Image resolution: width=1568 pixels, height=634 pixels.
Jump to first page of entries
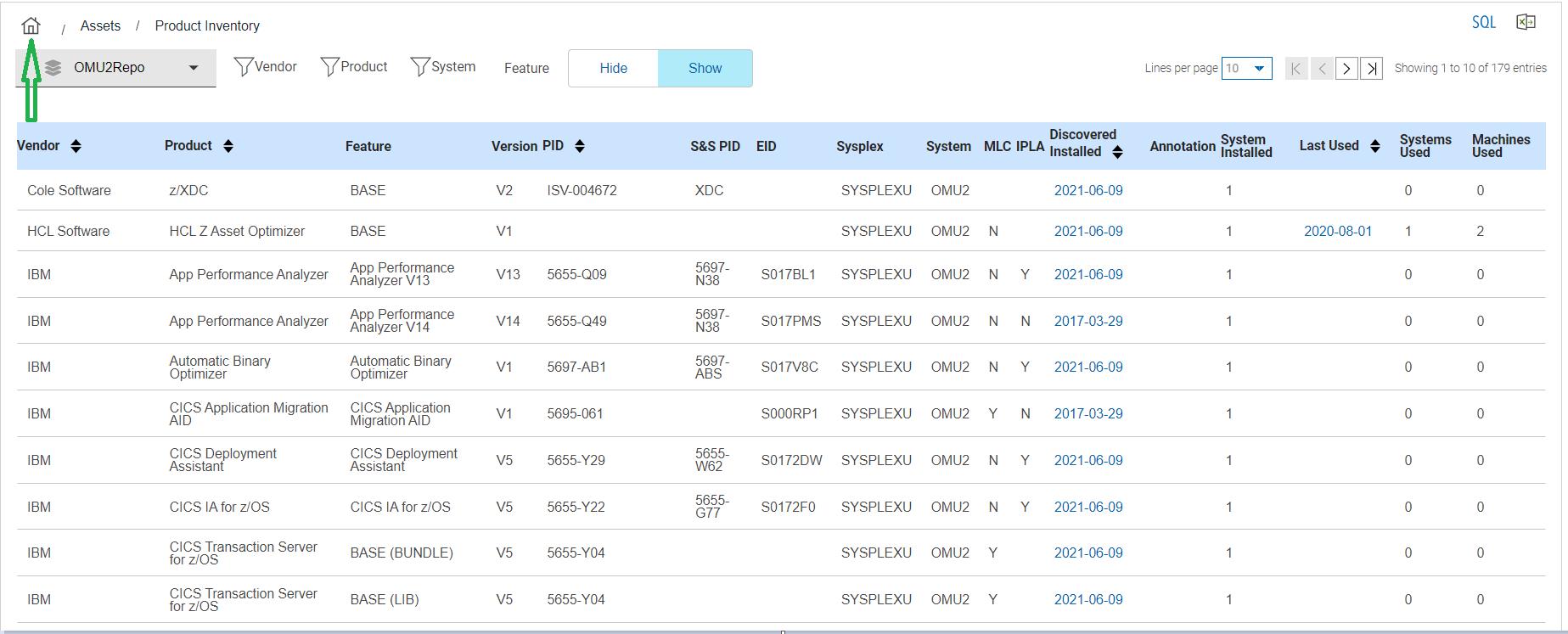pyautogui.click(x=1295, y=68)
